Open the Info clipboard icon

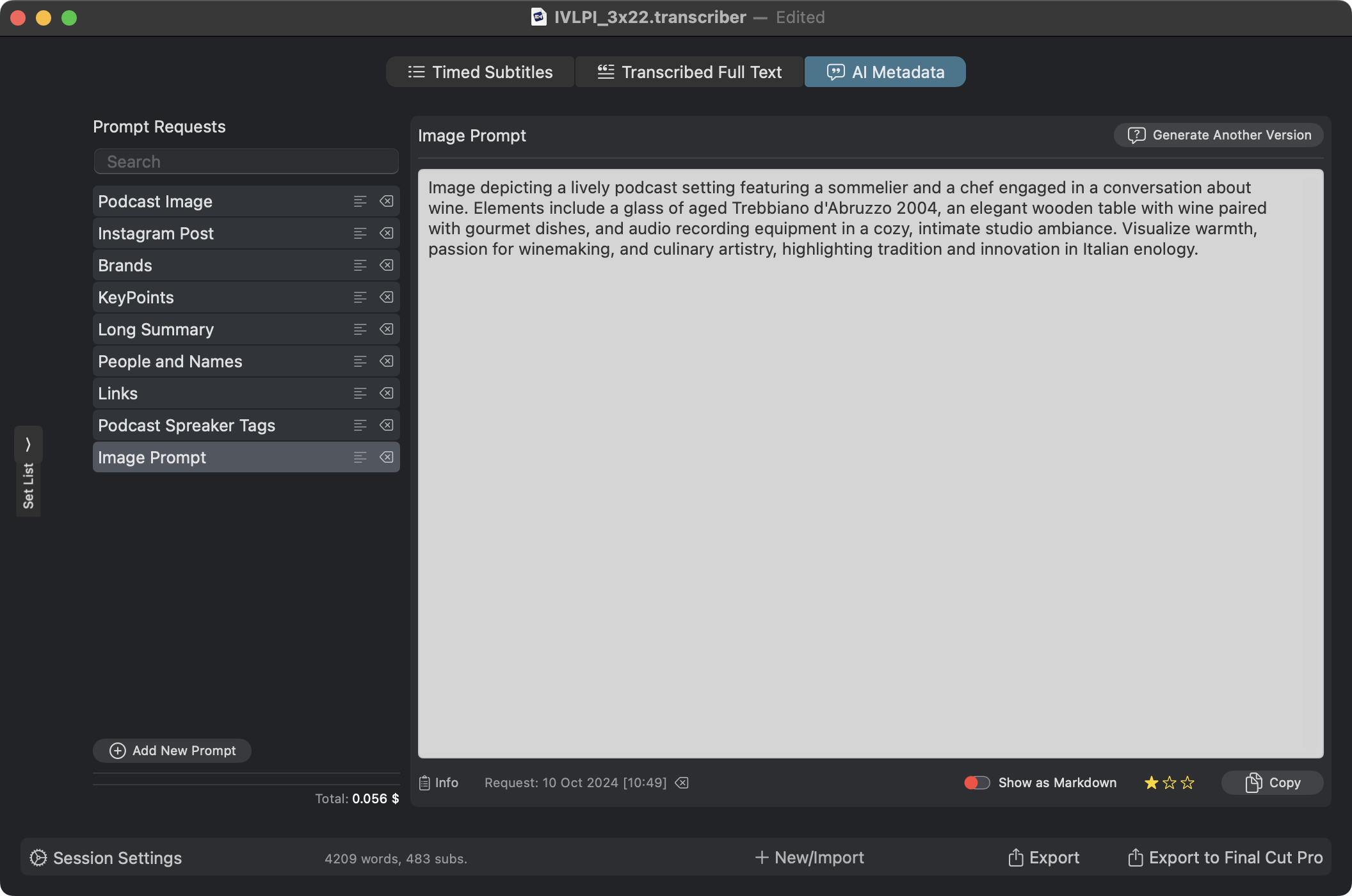pos(424,783)
